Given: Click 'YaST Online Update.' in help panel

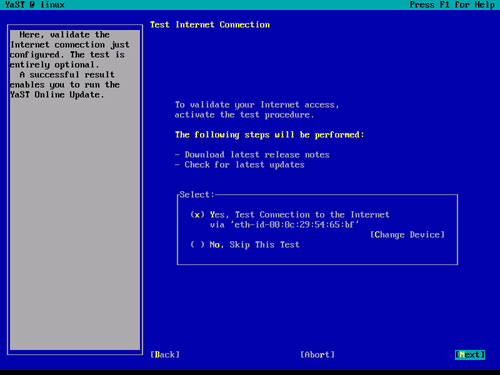Looking at the screenshot, I should 57,95.
